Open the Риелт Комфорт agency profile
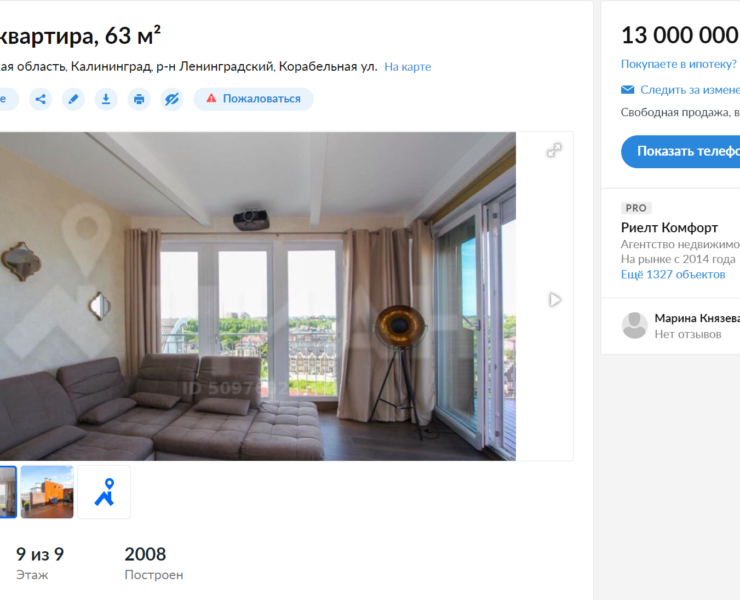The height and width of the screenshot is (600, 740). tap(669, 228)
